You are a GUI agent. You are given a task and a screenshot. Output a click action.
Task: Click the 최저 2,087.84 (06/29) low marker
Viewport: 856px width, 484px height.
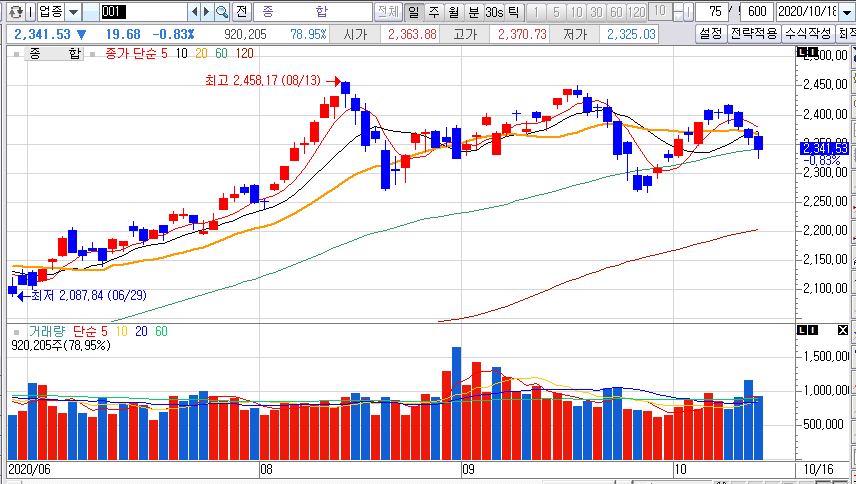83,296
